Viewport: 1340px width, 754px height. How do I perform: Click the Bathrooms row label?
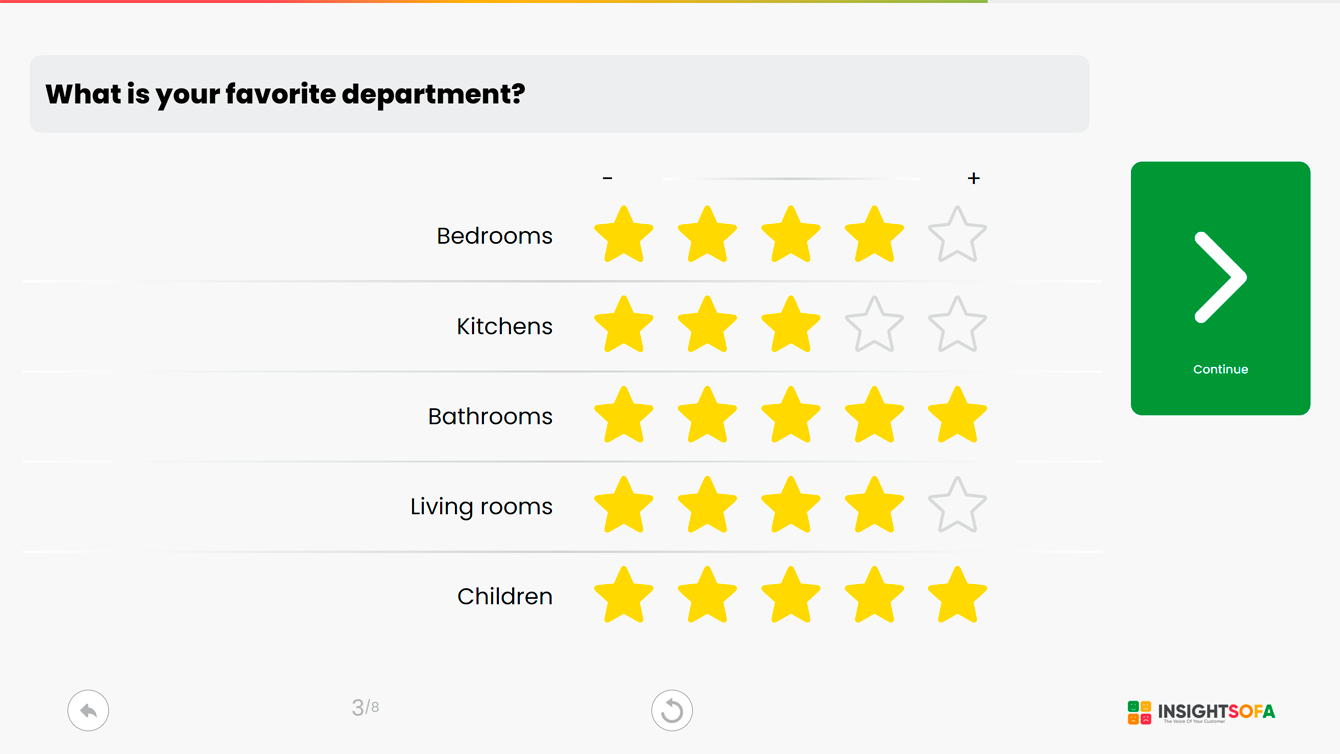click(490, 416)
